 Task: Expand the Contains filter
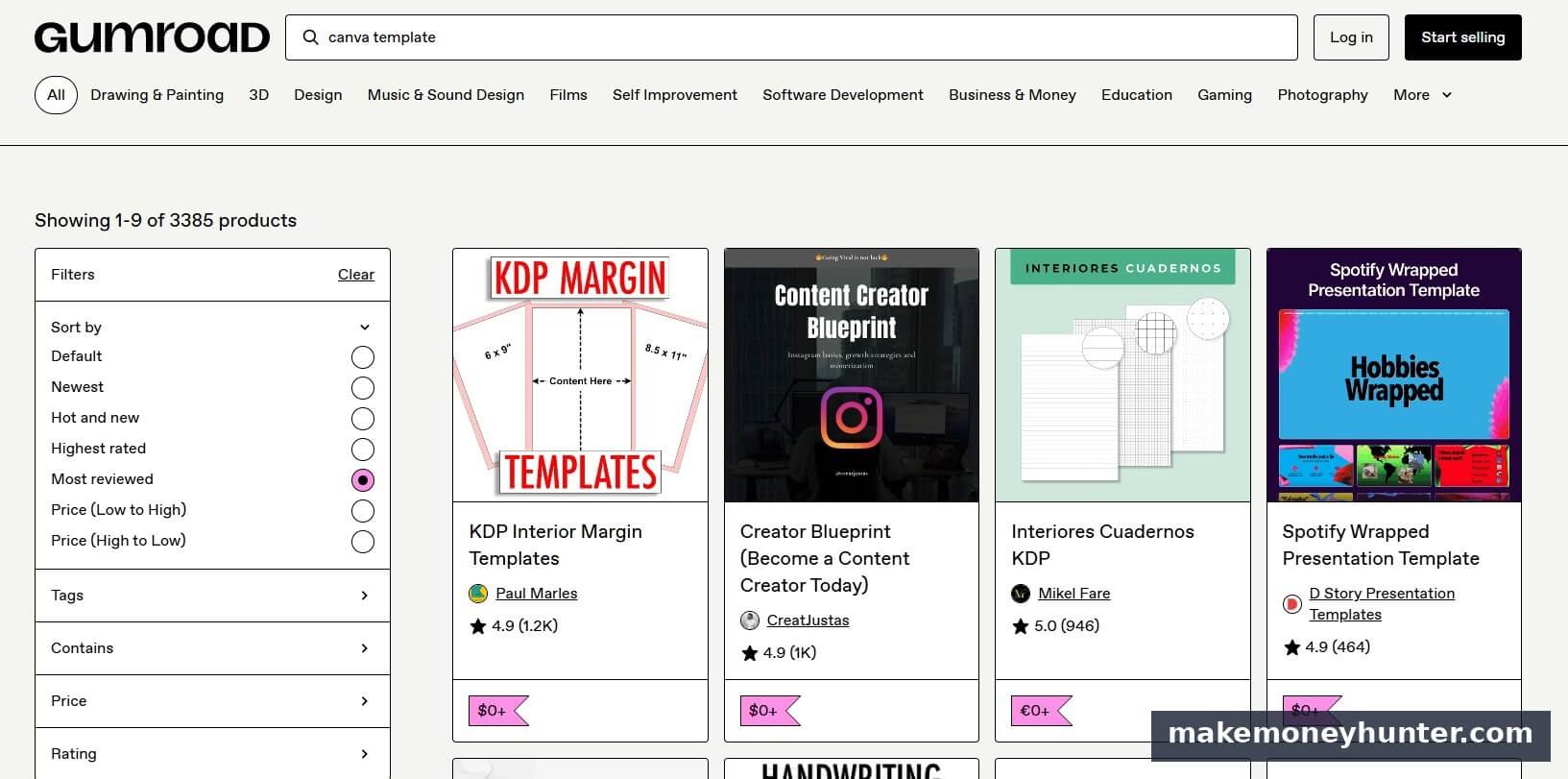[x=212, y=648]
